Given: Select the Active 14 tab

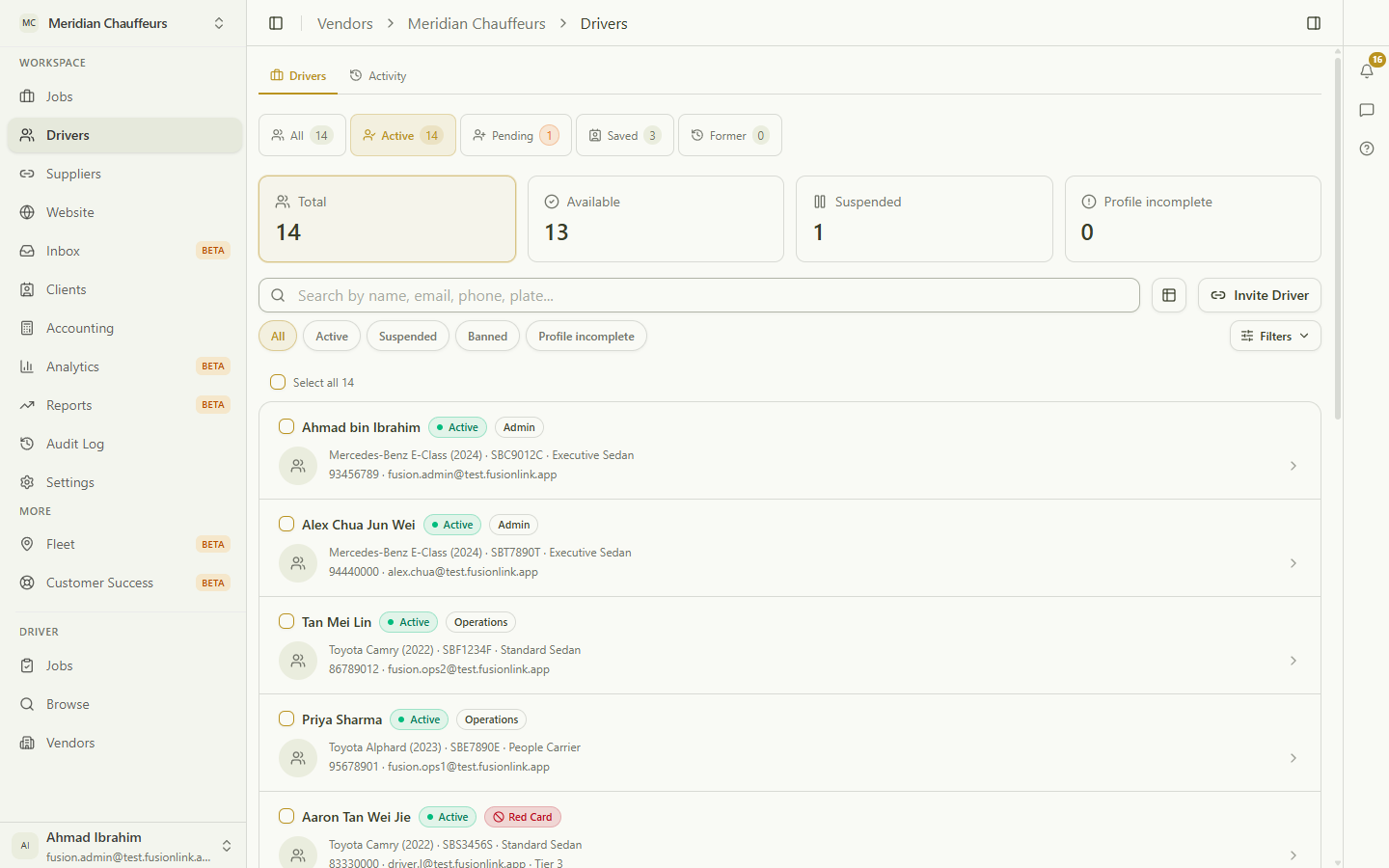Looking at the screenshot, I should click(403, 135).
